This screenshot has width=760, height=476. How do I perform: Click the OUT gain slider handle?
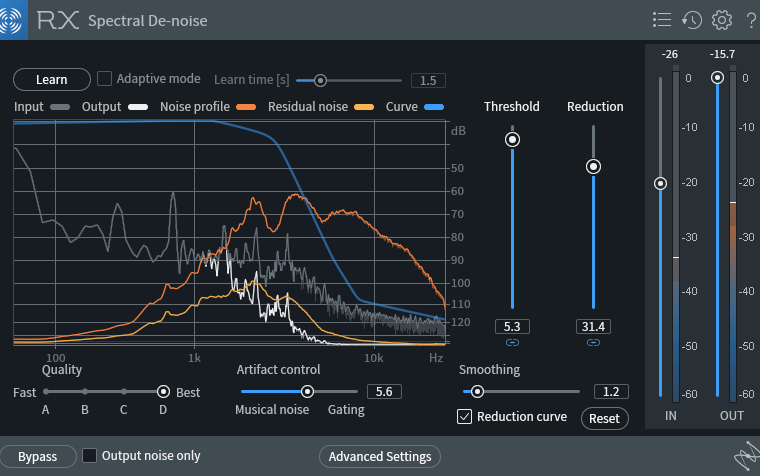coord(717,78)
